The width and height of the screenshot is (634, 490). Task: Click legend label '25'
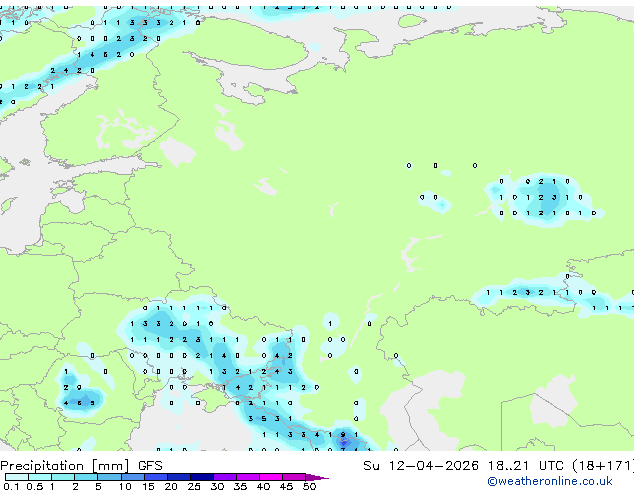point(194,486)
